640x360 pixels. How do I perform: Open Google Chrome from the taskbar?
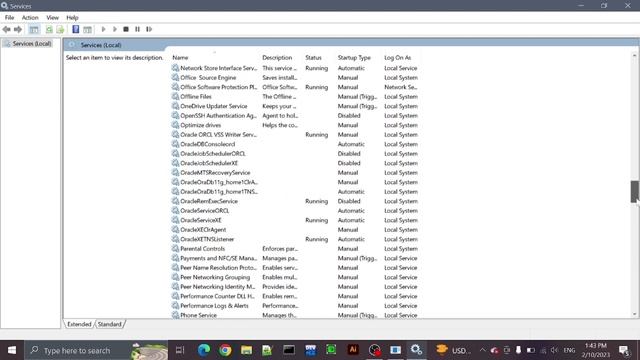point(225,350)
